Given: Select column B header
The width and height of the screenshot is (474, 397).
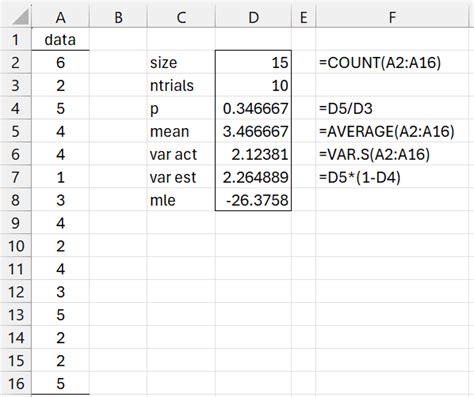Looking at the screenshot, I should coord(118,17).
